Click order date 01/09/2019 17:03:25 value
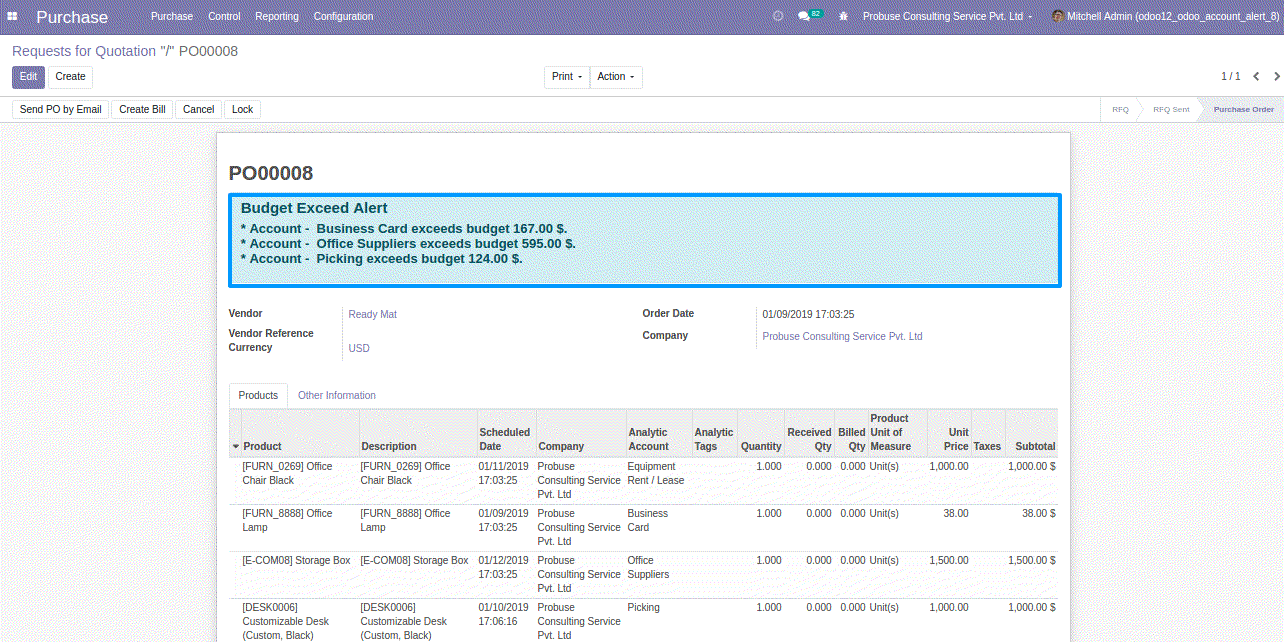 [x=808, y=314]
